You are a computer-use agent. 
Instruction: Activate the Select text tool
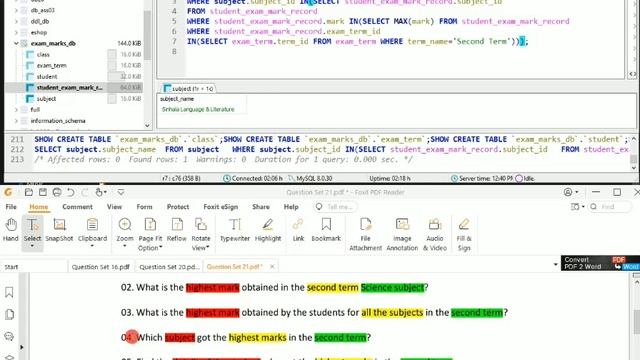[32, 230]
